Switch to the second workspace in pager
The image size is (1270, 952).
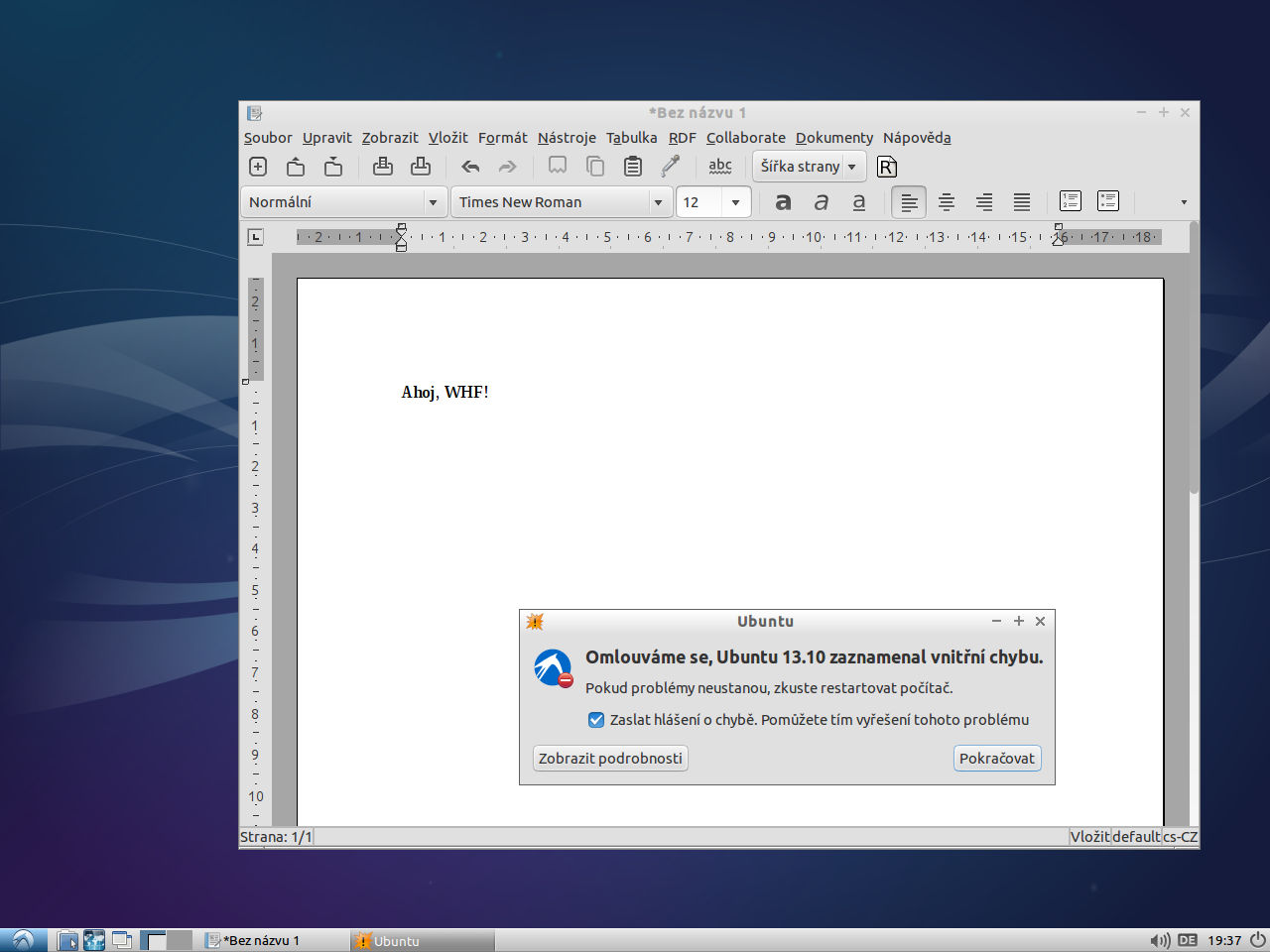(180, 940)
